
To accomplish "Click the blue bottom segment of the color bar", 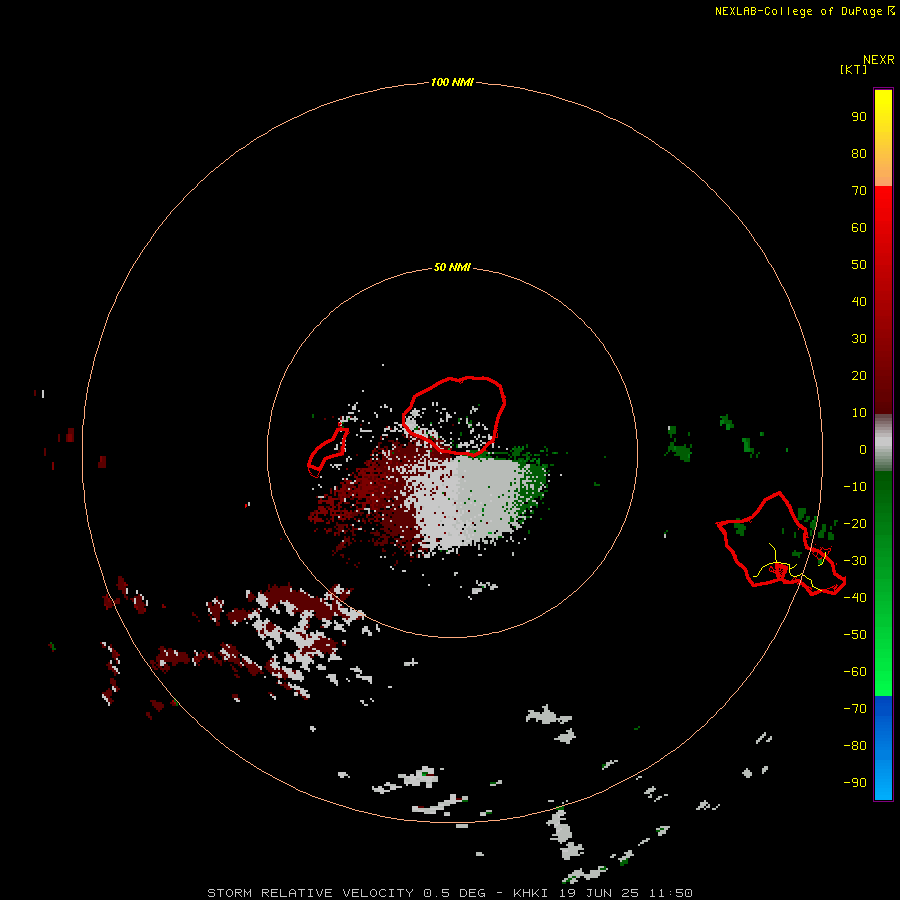I will (883, 748).
